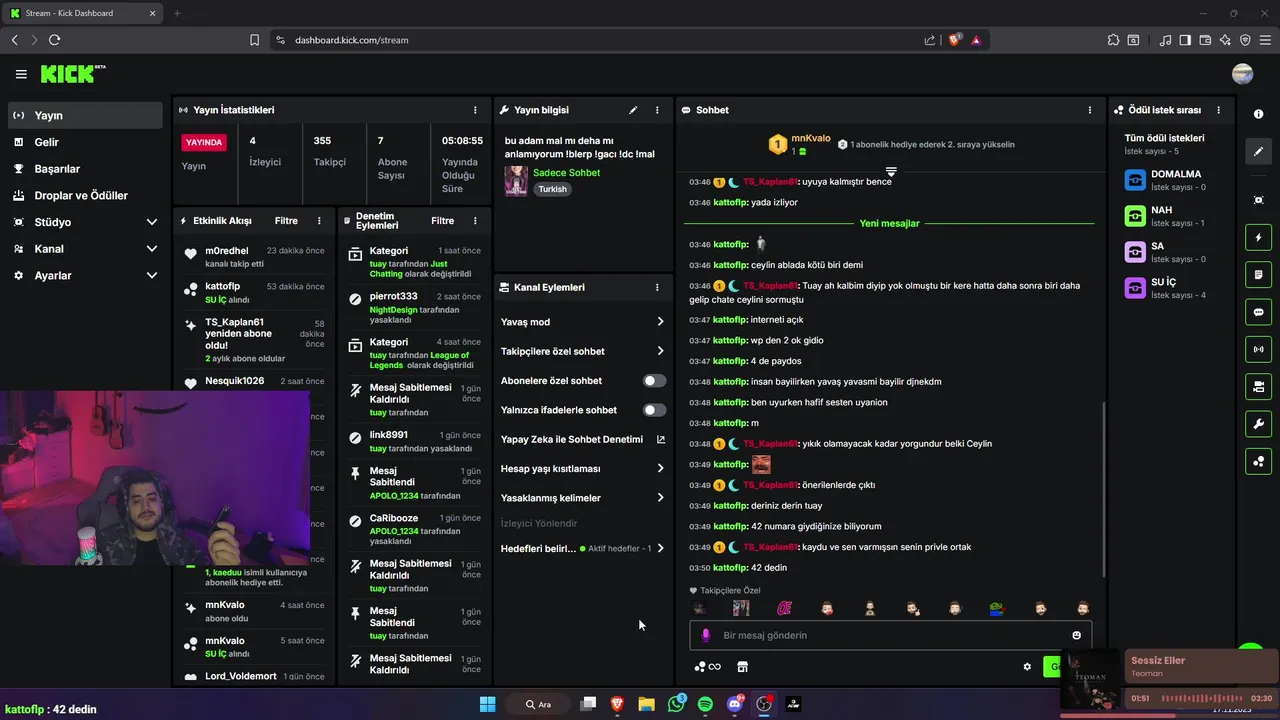Switch to Stream - Kick Dashboard browser tab
The image size is (1280, 720).
pyautogui.click(x=85, y=13)
